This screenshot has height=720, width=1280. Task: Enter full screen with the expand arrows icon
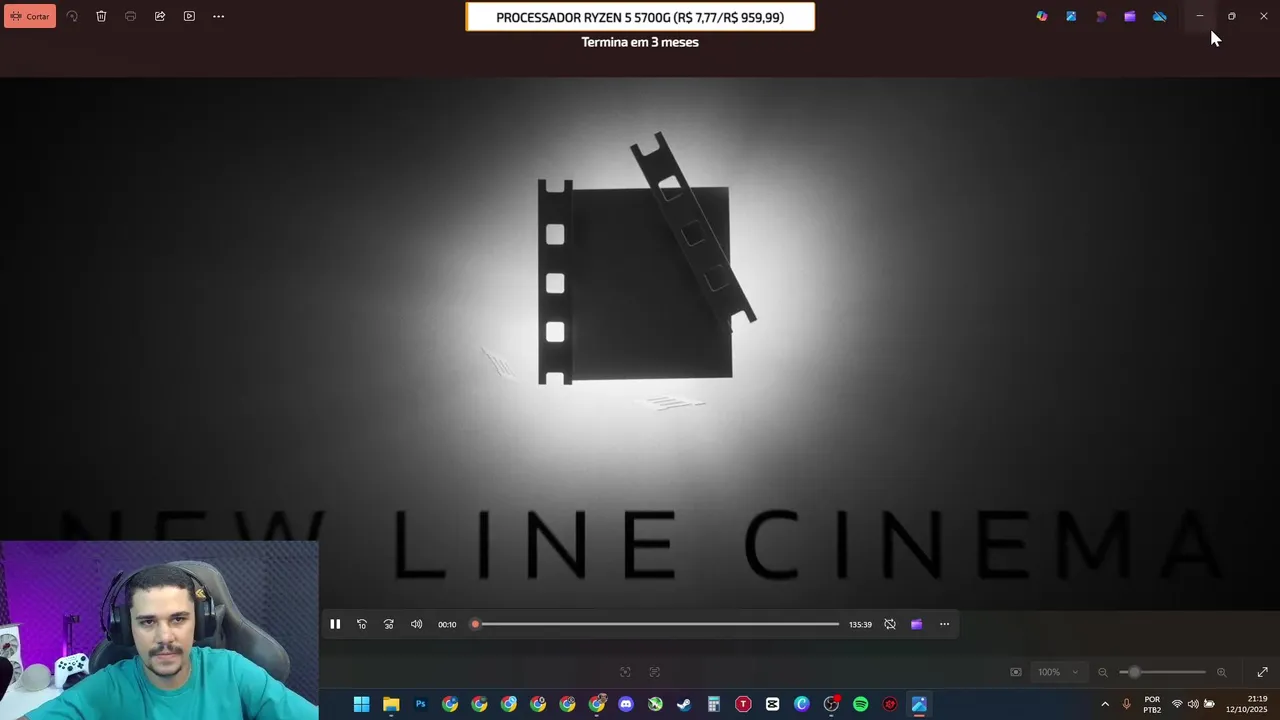pyautogui.click(x=1262, y=672)
